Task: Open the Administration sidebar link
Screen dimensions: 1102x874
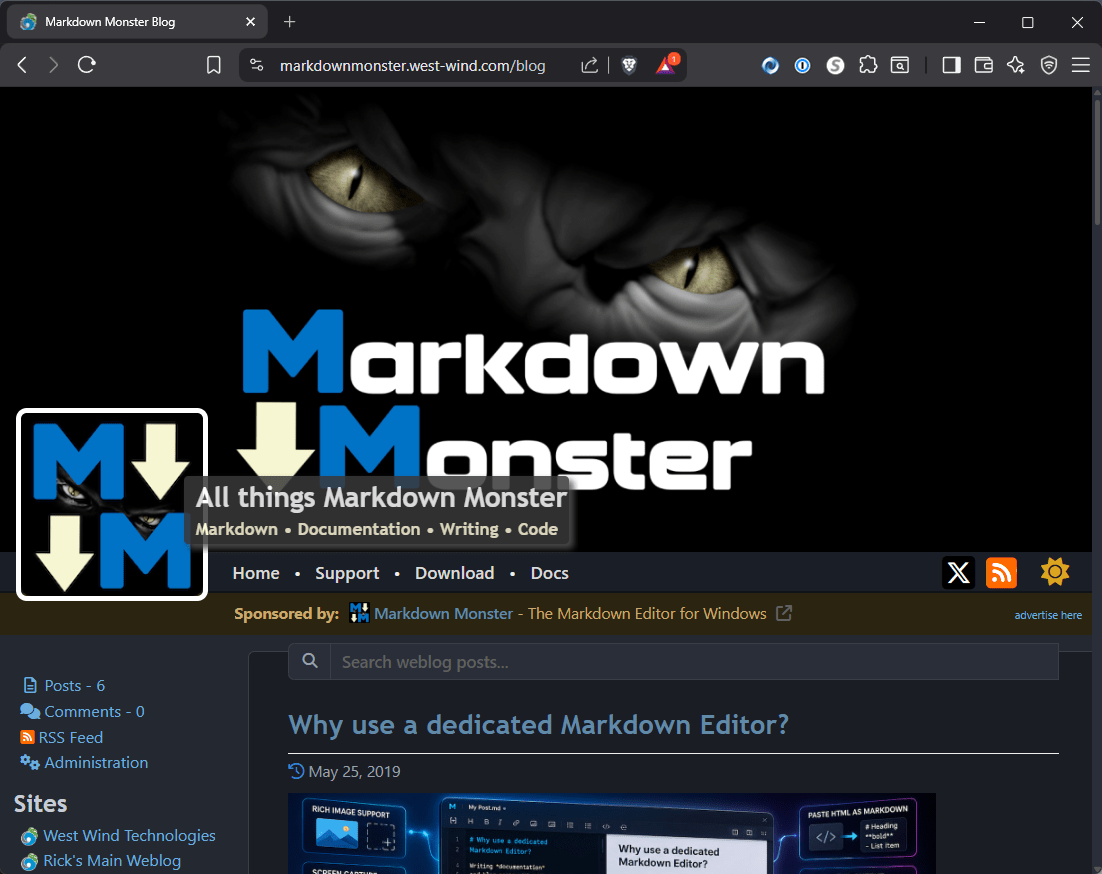Action: pos(96,763)
